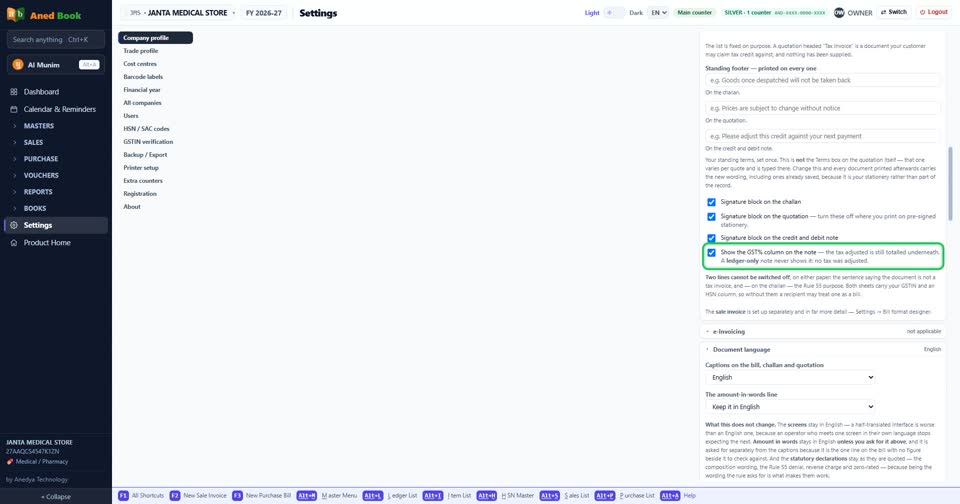The height and width of the screenshot is (504, 960).
Task: Click the Alt+A key badge for Help
Action: click(x=670, y=495)
